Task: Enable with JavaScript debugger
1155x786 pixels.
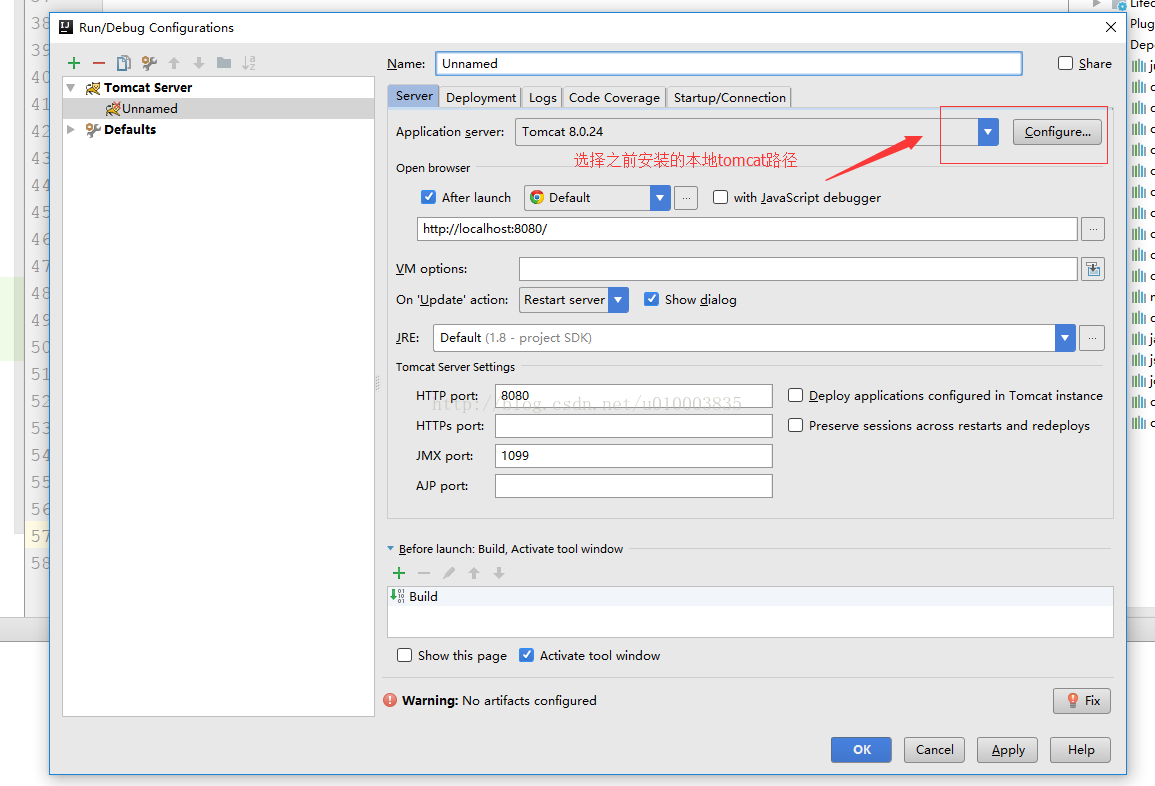Action: click(720, 197)
